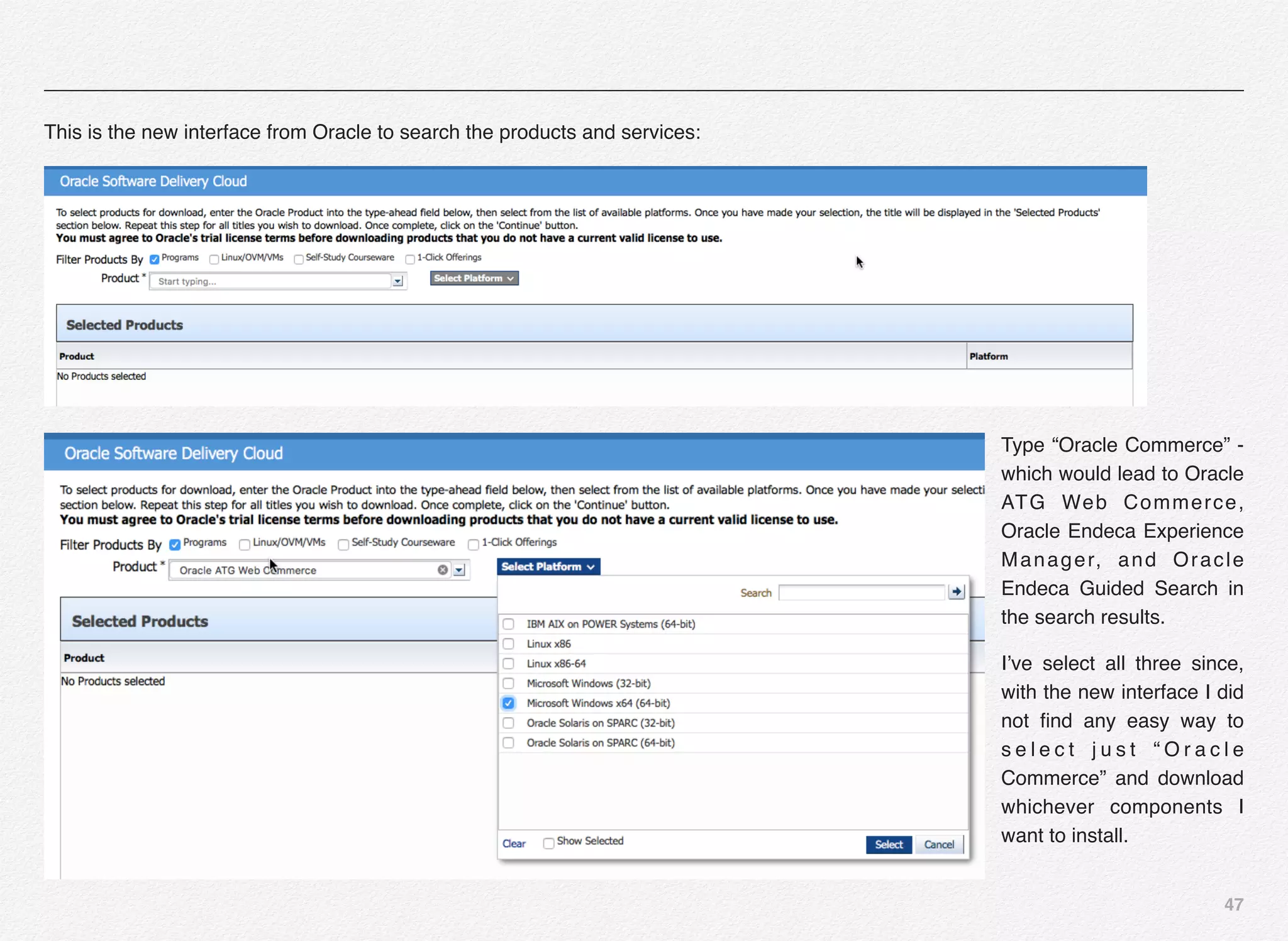Toggle Programs filter in the lower screenshot
This screenshot has height=941, width=1288.
click(x=175, y=544)
